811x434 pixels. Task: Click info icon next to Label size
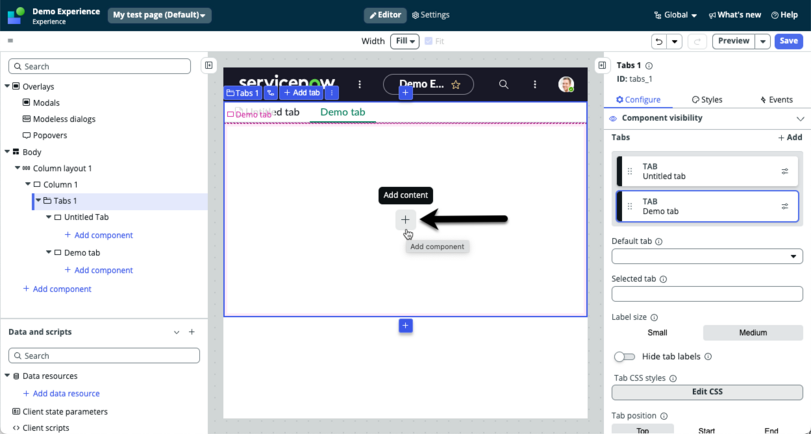pos(654,318)
